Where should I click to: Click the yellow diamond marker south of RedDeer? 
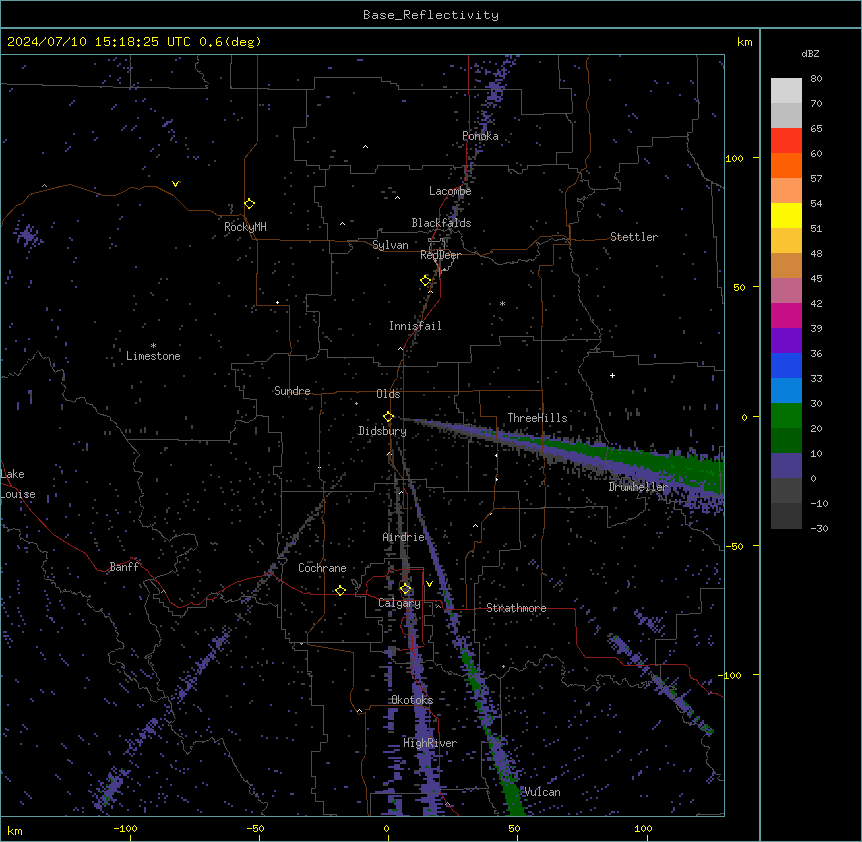coord(426,281)
